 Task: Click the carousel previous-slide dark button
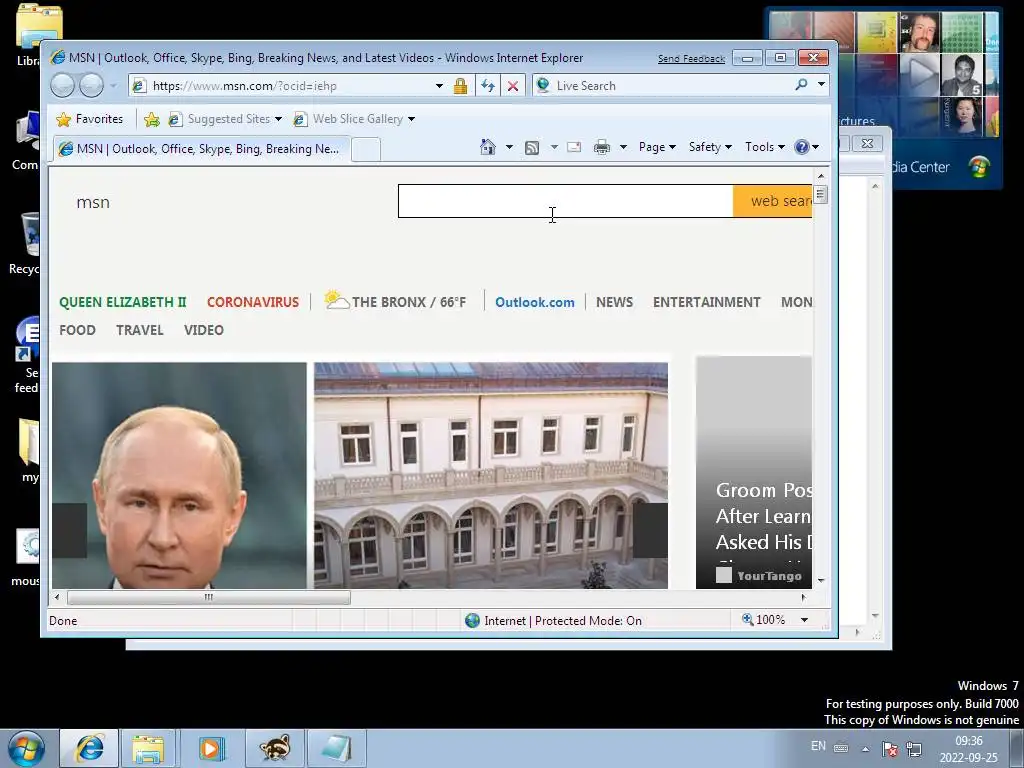69,530
